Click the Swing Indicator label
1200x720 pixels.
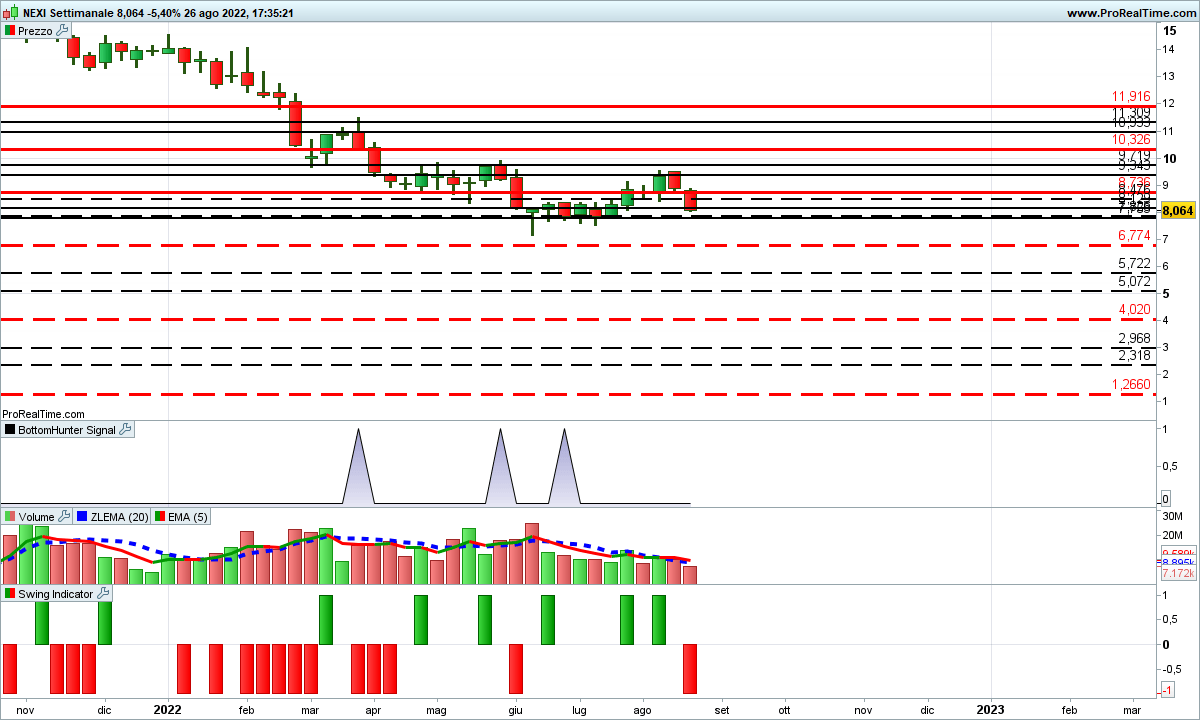[56, 593]
